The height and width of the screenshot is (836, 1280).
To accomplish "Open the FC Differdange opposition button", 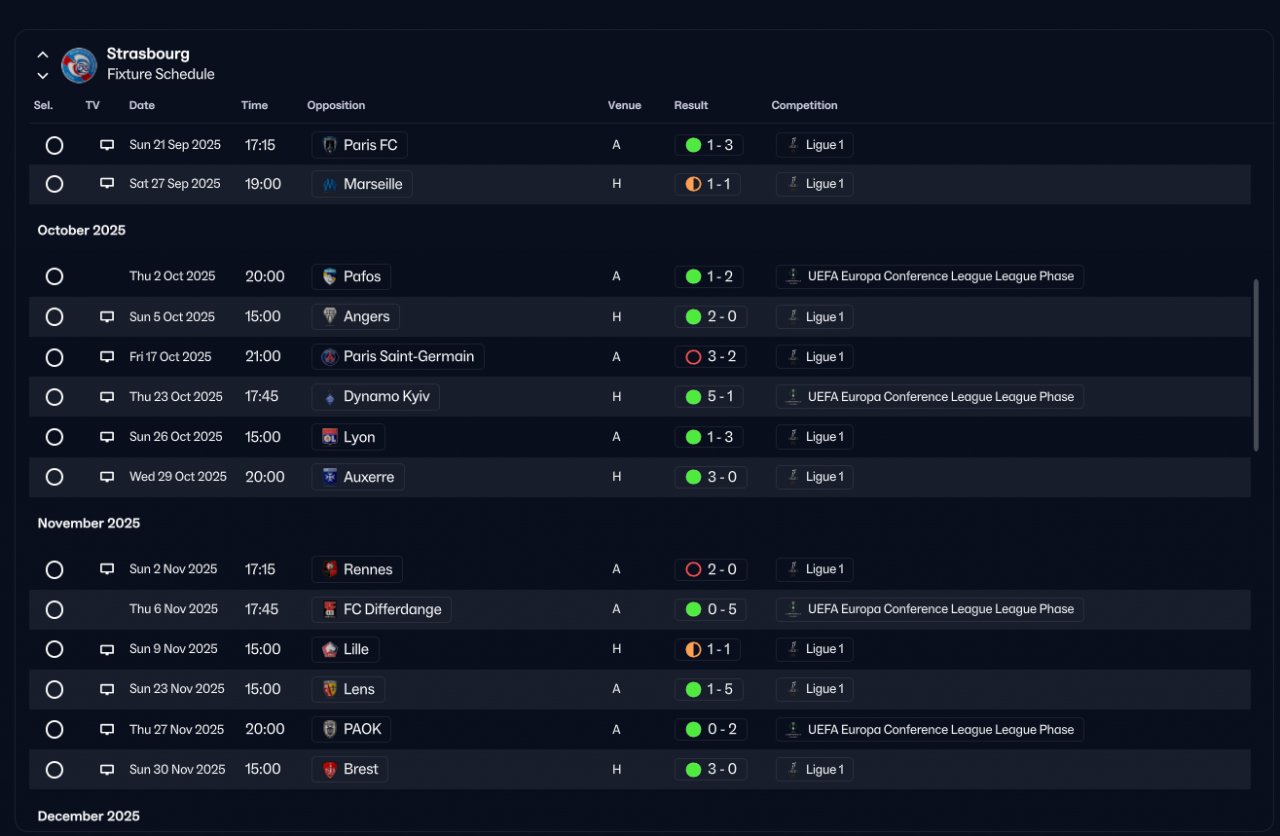I will [x=382, y=609].
